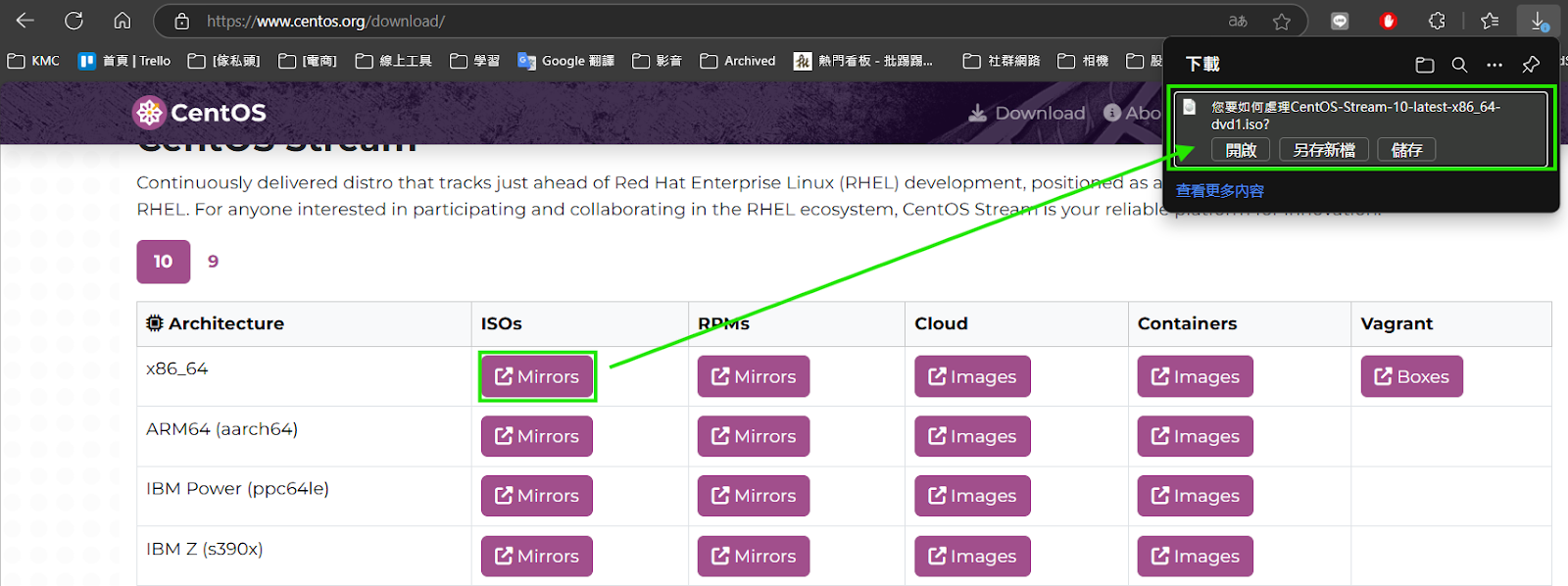Click the 開啟 button for the ISO

coord(1241,150)
